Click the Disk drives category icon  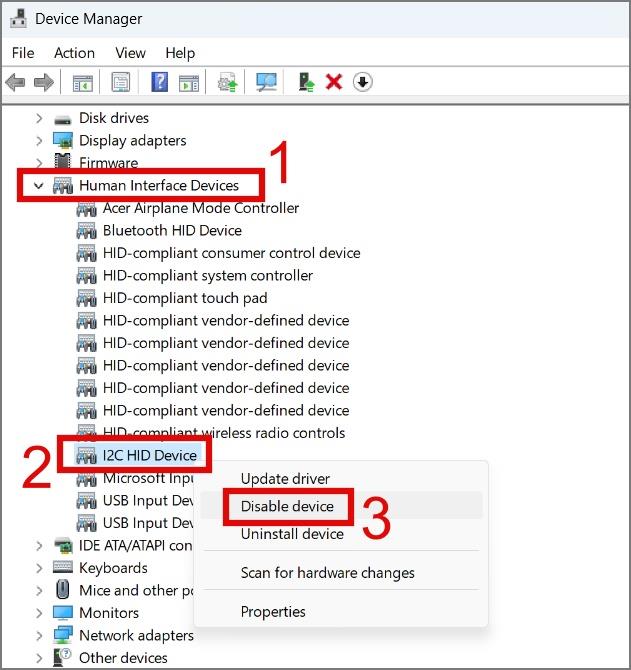point(63,118)
